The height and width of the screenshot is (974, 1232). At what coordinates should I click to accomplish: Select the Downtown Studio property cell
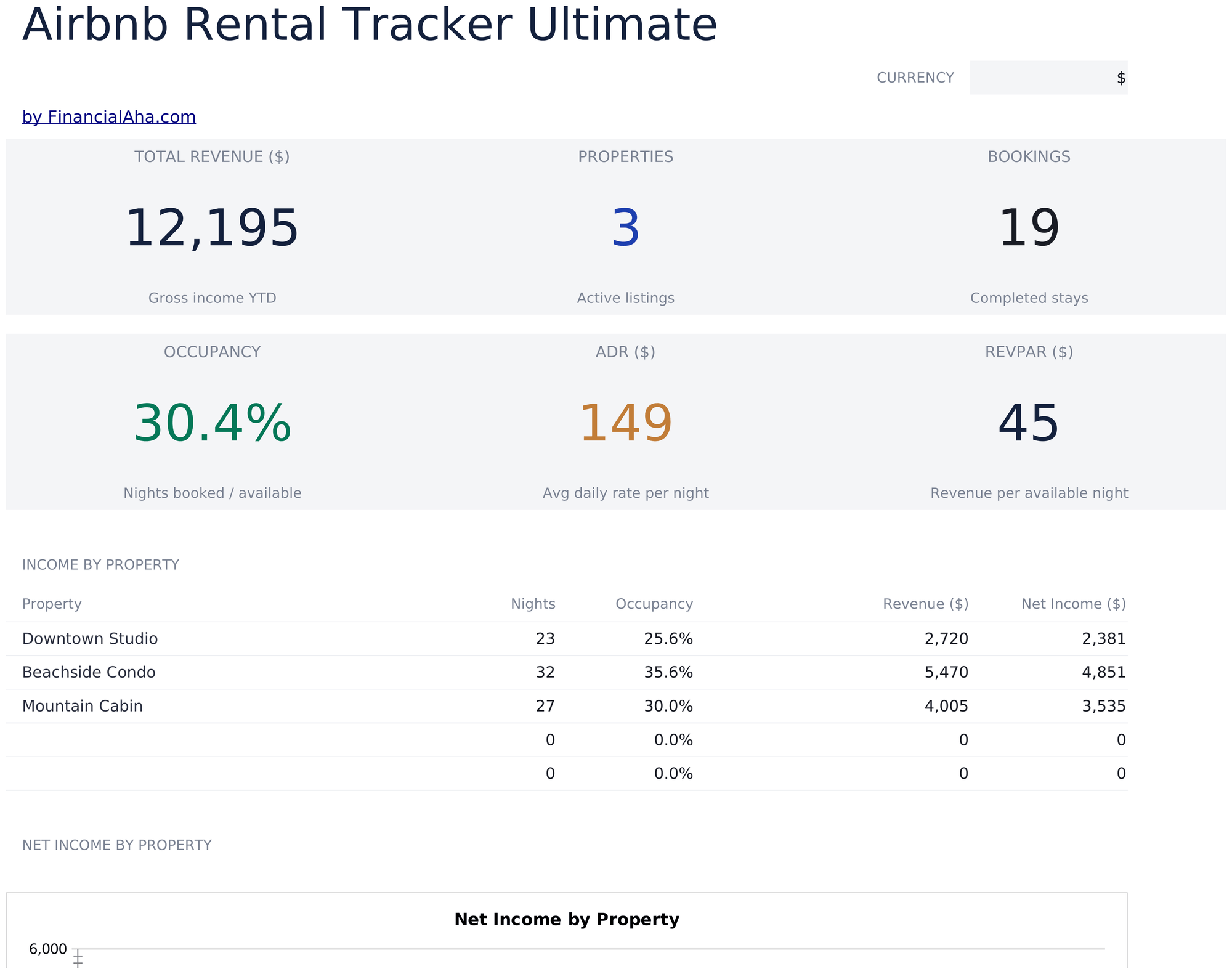[90, 639]
